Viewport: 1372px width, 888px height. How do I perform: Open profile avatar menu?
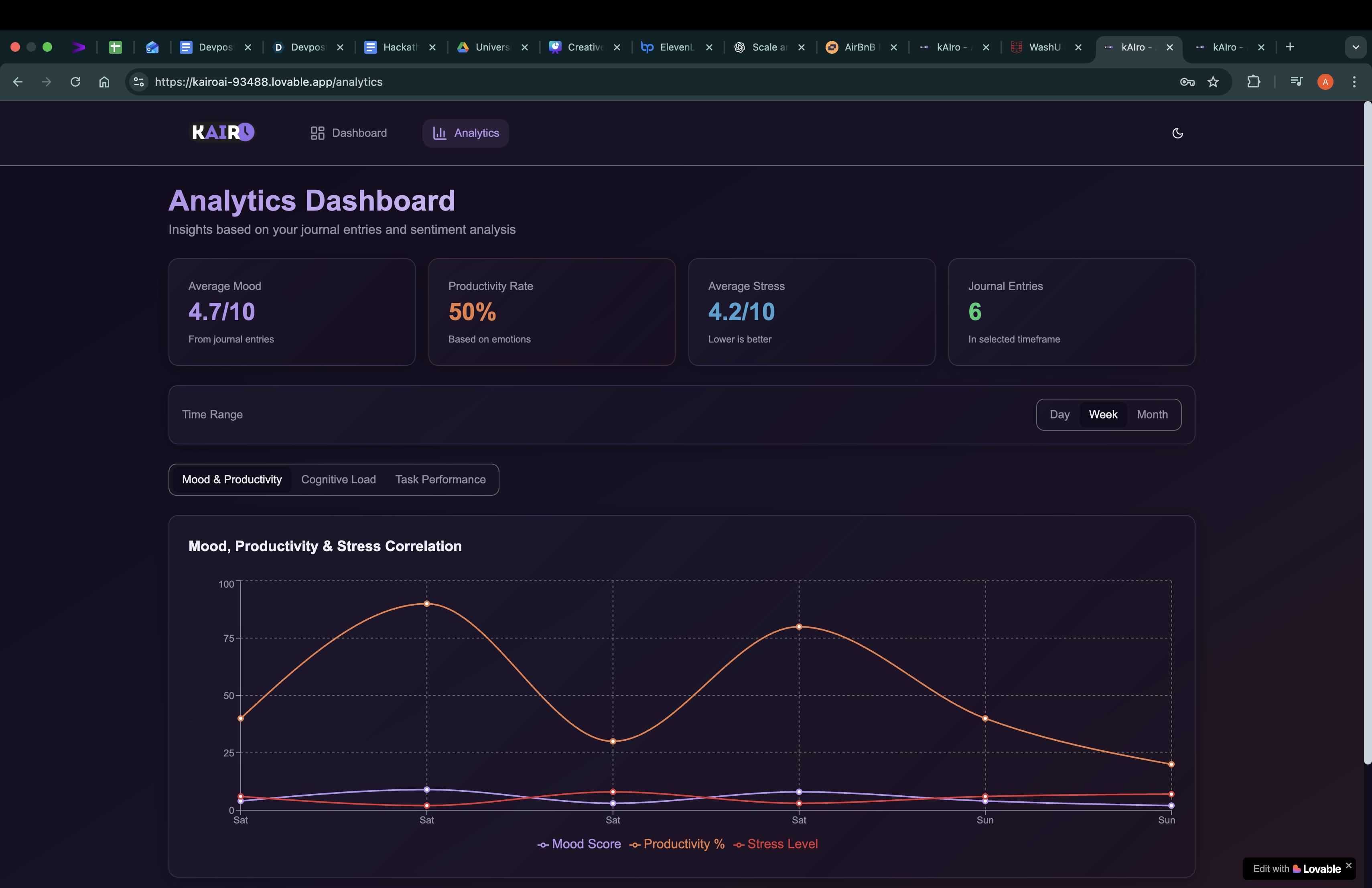click(1325, 82)
